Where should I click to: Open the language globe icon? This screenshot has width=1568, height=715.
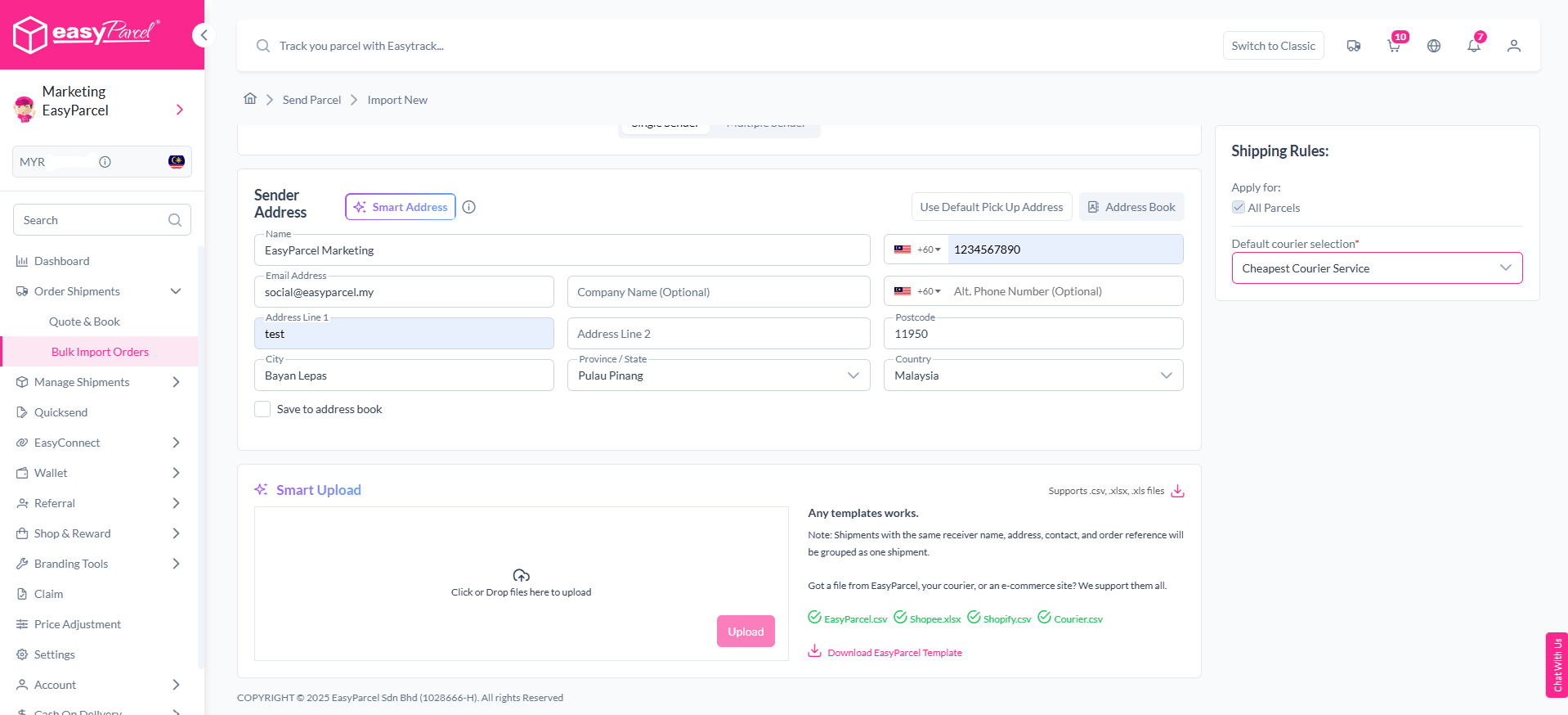point(1434,46)
